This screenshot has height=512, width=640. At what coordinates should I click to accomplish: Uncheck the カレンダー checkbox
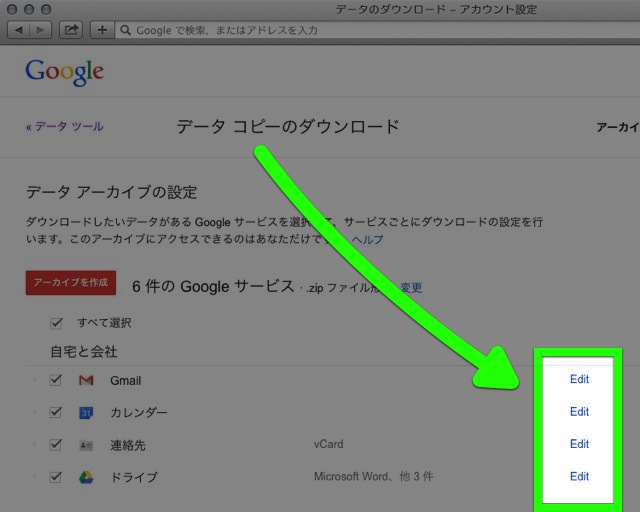pos(56,412)
